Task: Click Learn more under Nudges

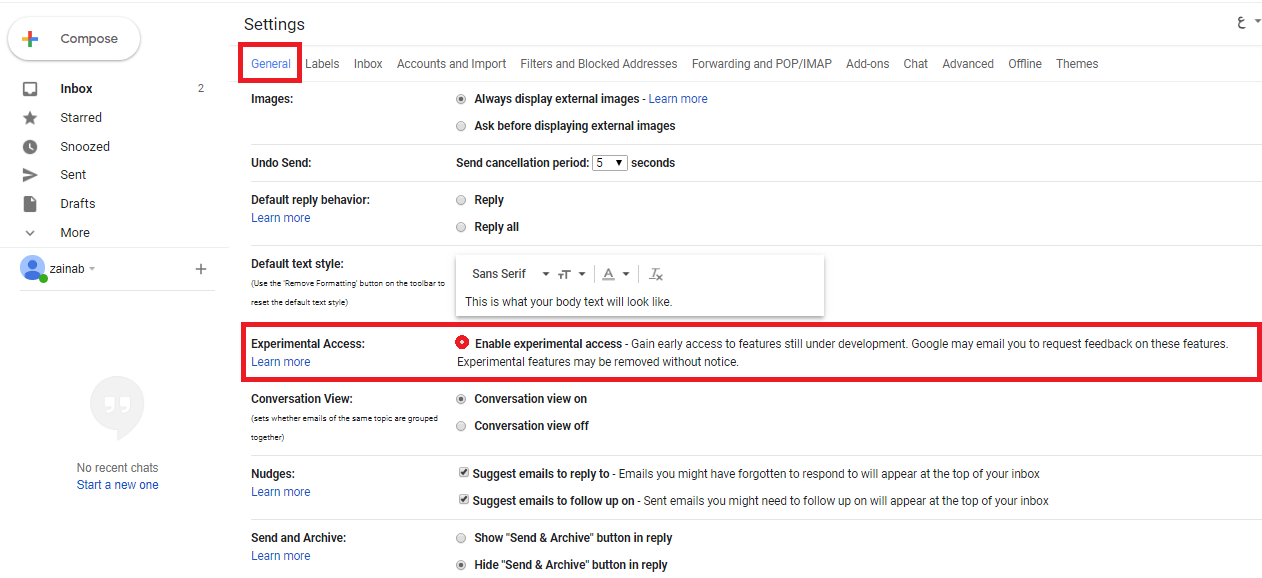Action: click(x=281, y=492)
